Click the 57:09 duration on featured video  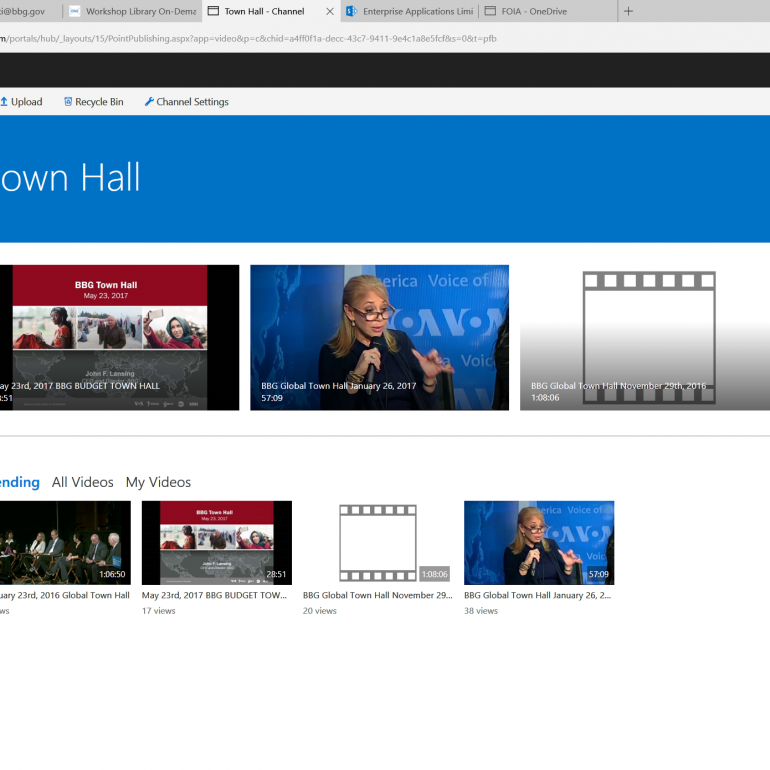pos(272,398)
